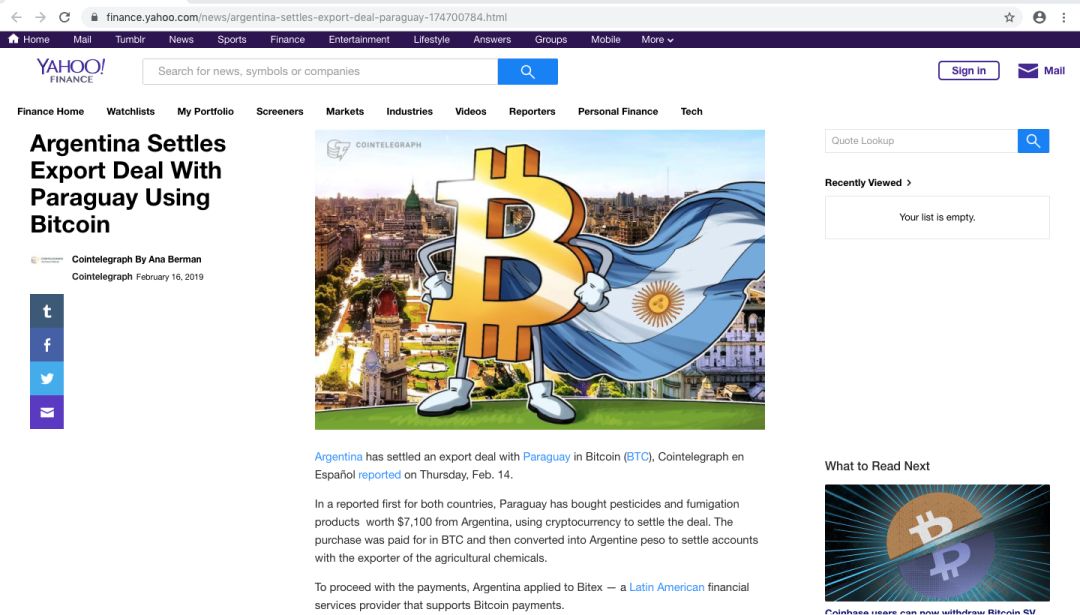Image resolution: width=1080 pixels, height=615 pixels.
Task: Open the browser three-dot menu
Action: pos(1063,17)
